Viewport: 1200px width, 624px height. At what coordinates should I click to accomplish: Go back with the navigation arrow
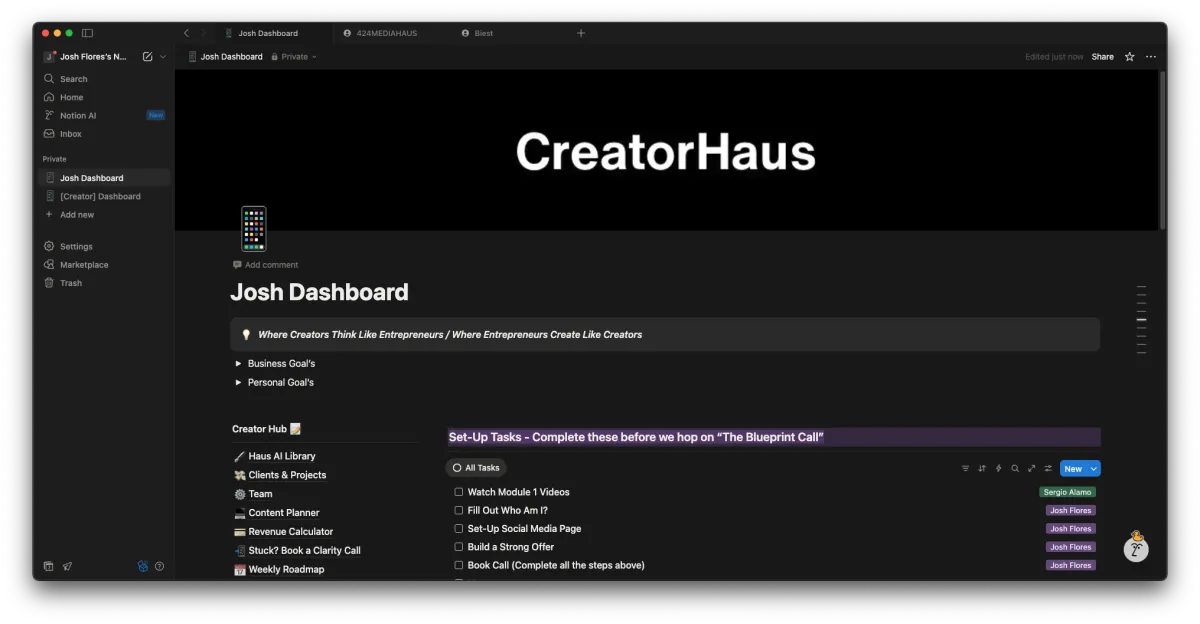[186, 33]
